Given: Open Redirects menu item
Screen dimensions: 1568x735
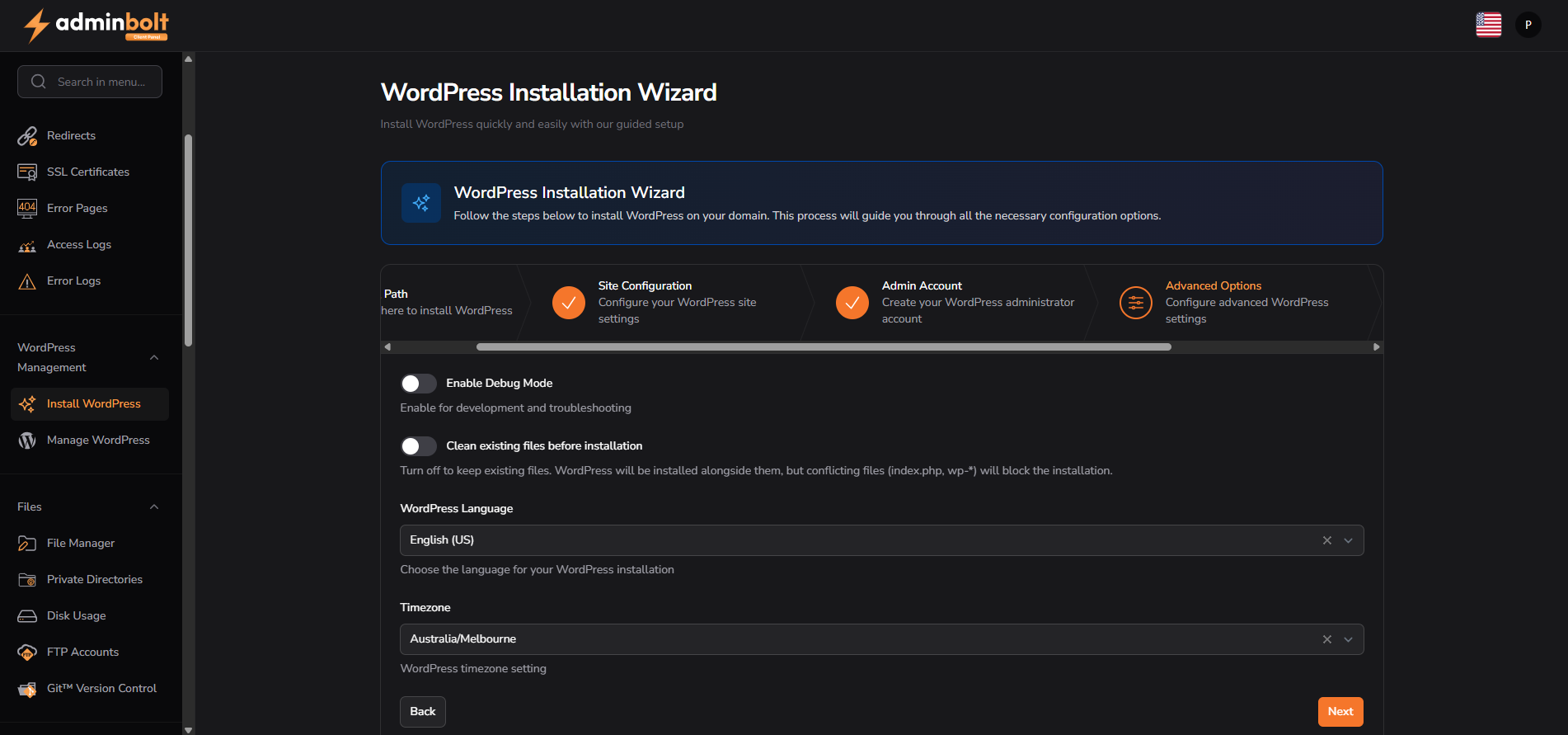Looking at the screenshot, I should pyautogui.click(x=90, y=136).
